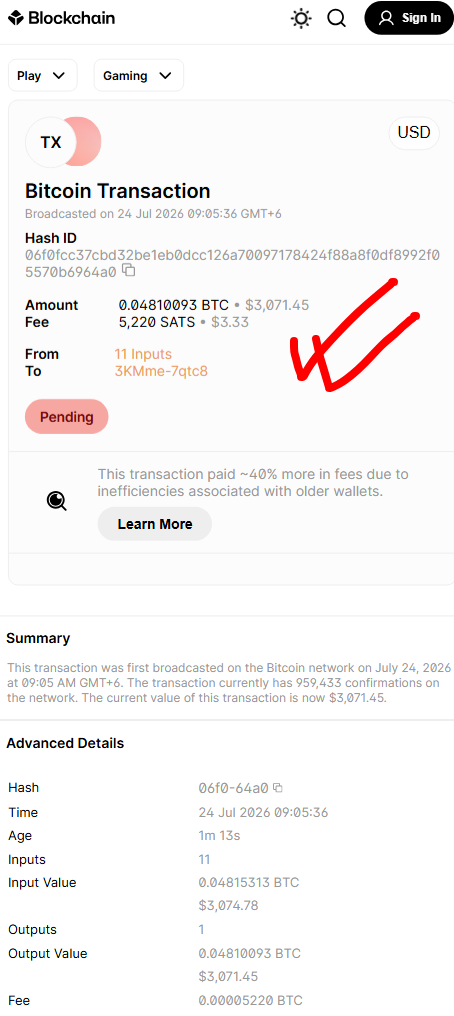Open the 11 Inputs link

click(143, 354)
